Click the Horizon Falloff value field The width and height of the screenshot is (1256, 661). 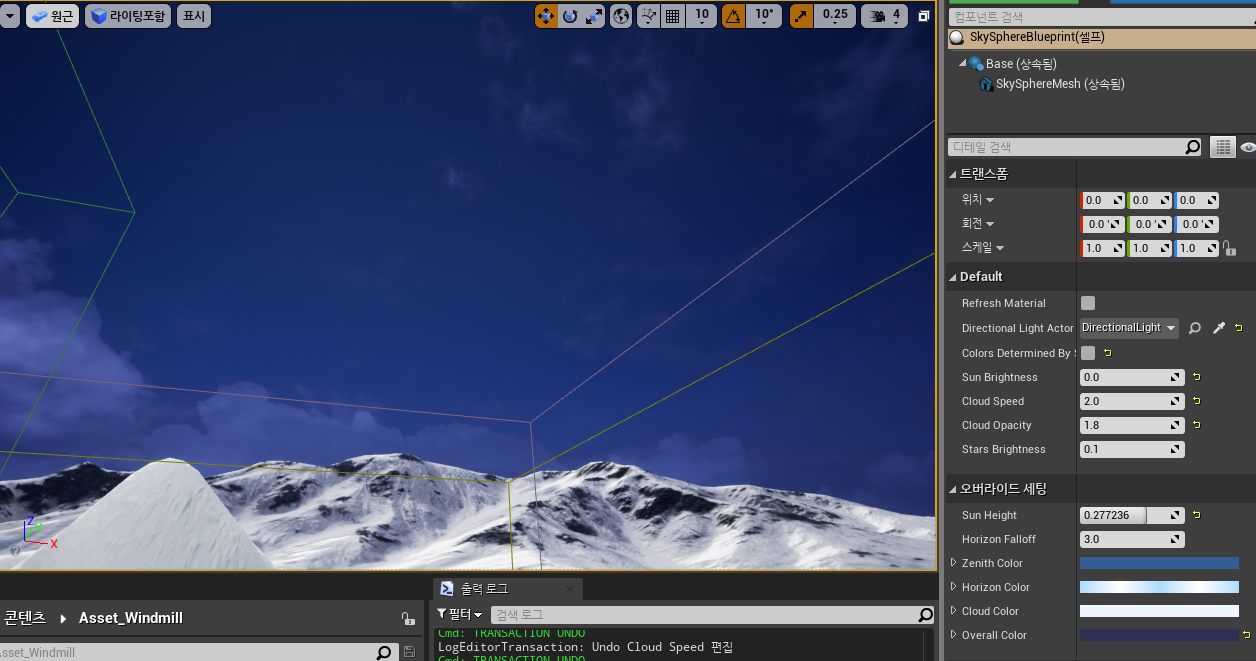(1132, 539)
